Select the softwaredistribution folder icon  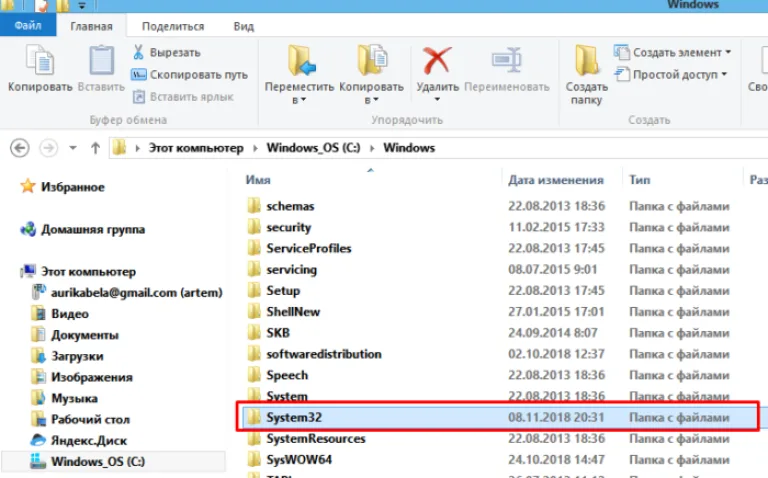[x=254, y=354]
